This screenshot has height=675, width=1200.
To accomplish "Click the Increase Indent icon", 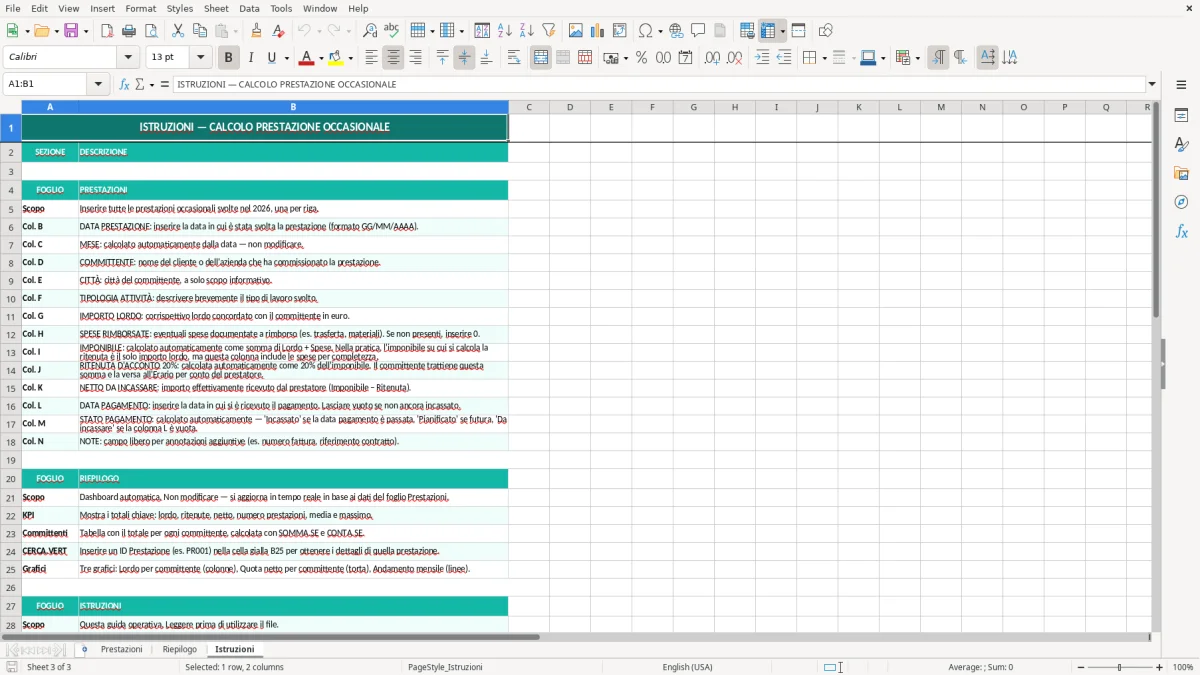I will click(762, 58).
